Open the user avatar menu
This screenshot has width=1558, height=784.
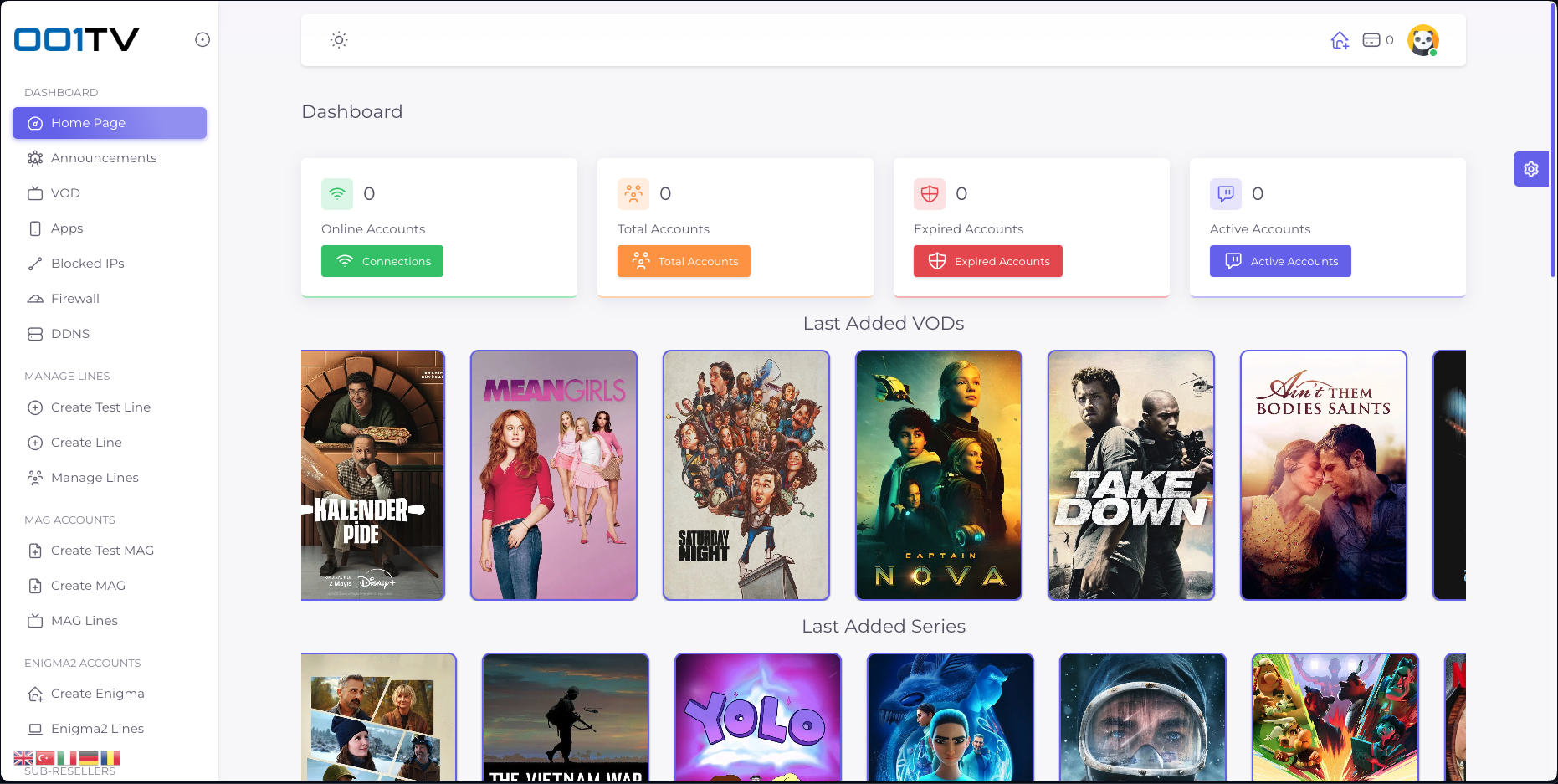tap(1422, 40)
